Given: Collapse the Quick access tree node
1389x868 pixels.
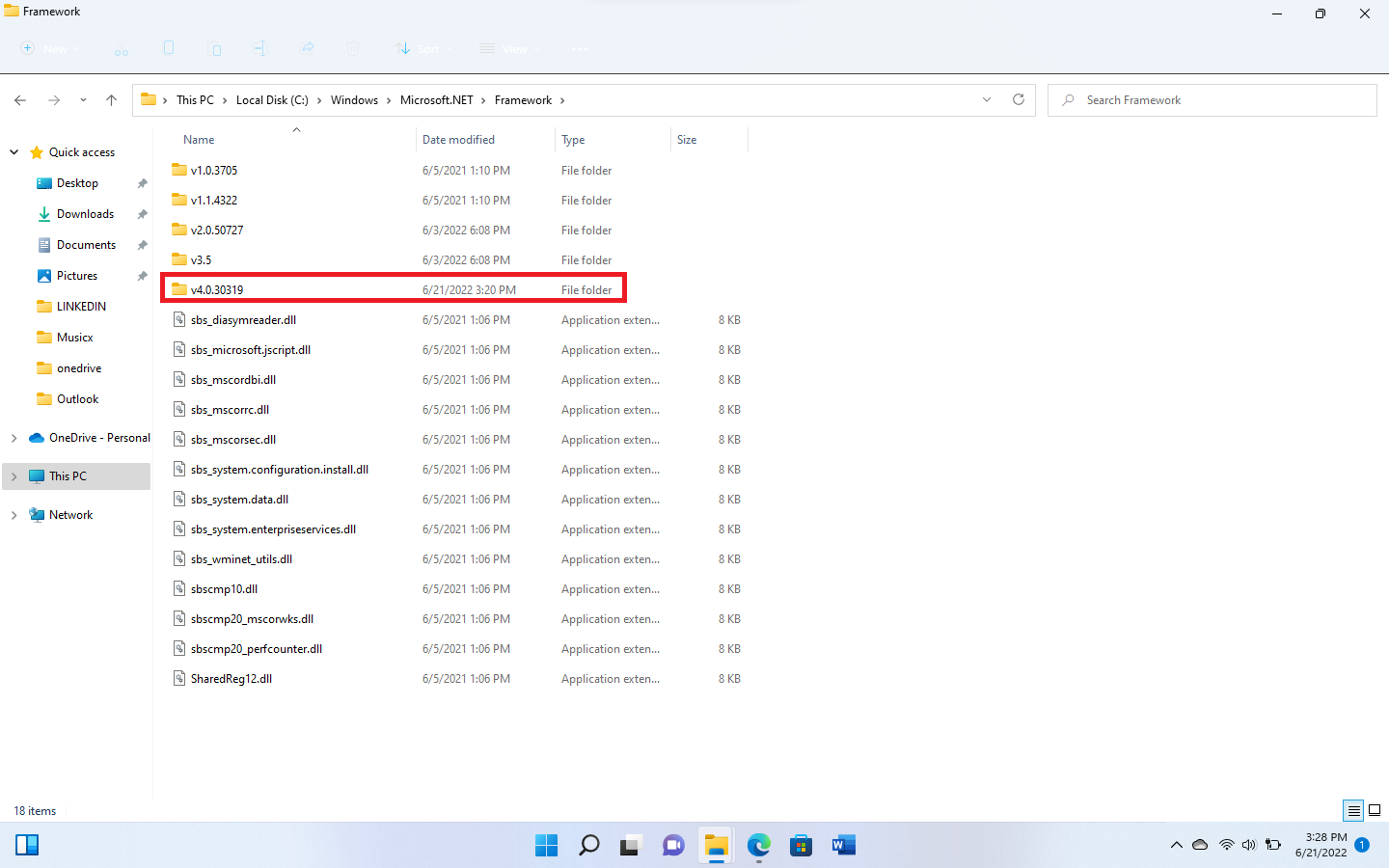Looking at the screenshot, I should 14,152.
